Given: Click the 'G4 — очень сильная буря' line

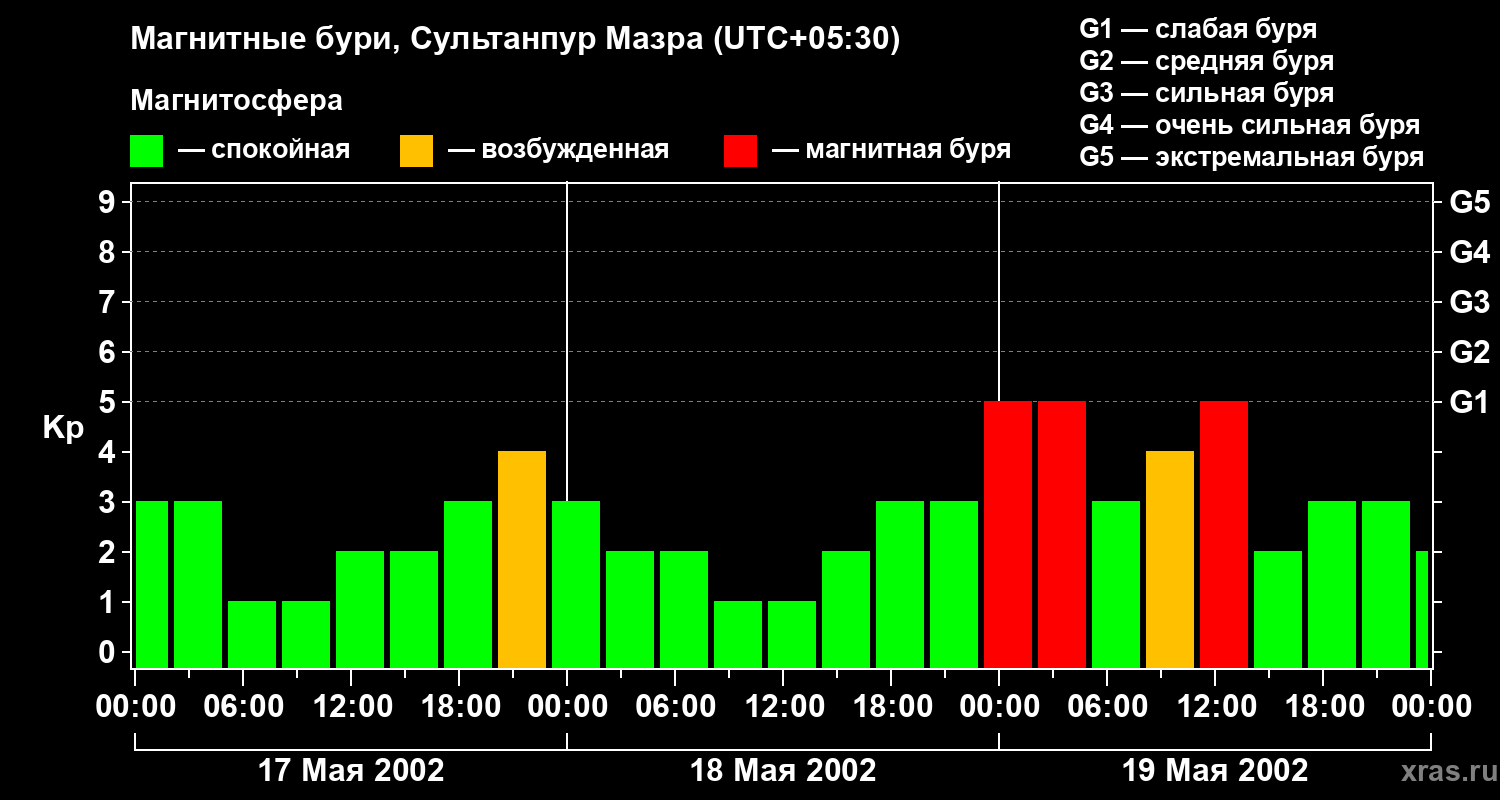Looking at the screenshot, I should [x=1250, y=125].
